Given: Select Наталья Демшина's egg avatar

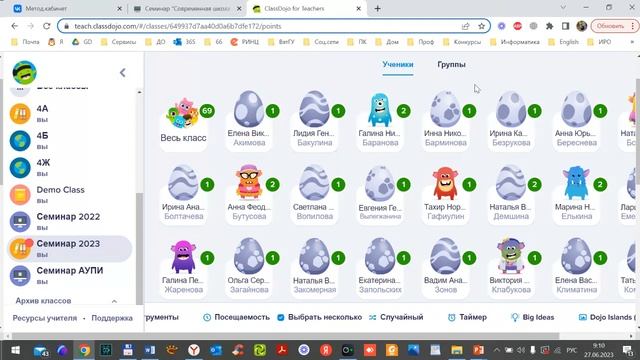Looking at the screenshot, I should coord(511,183).
